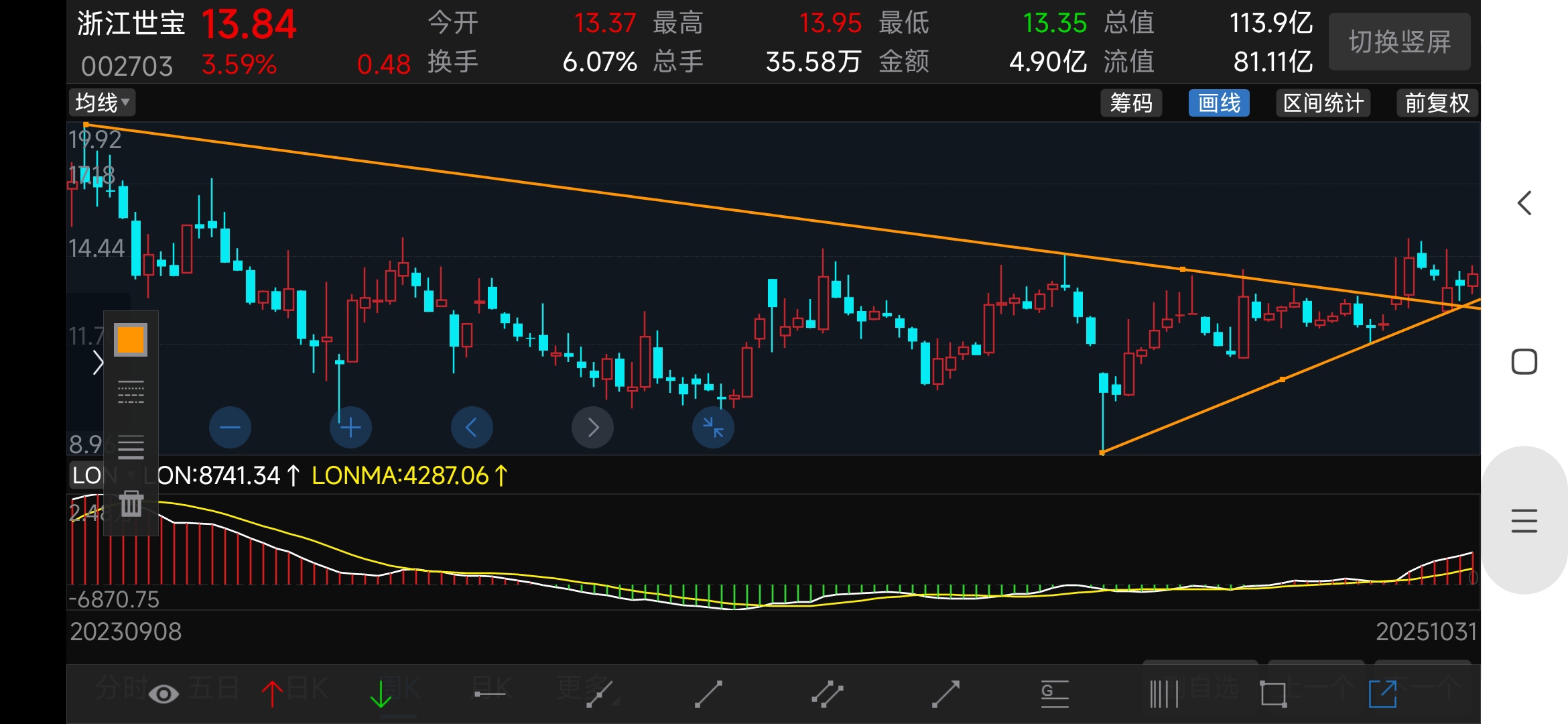Select the horizontal ray drawing tool

pos(490,694)
